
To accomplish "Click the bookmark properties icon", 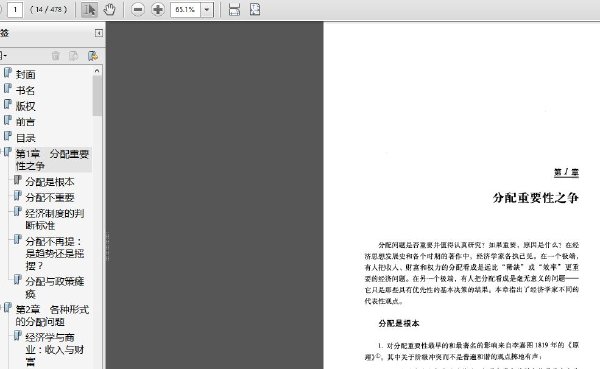I will [93, 56].
